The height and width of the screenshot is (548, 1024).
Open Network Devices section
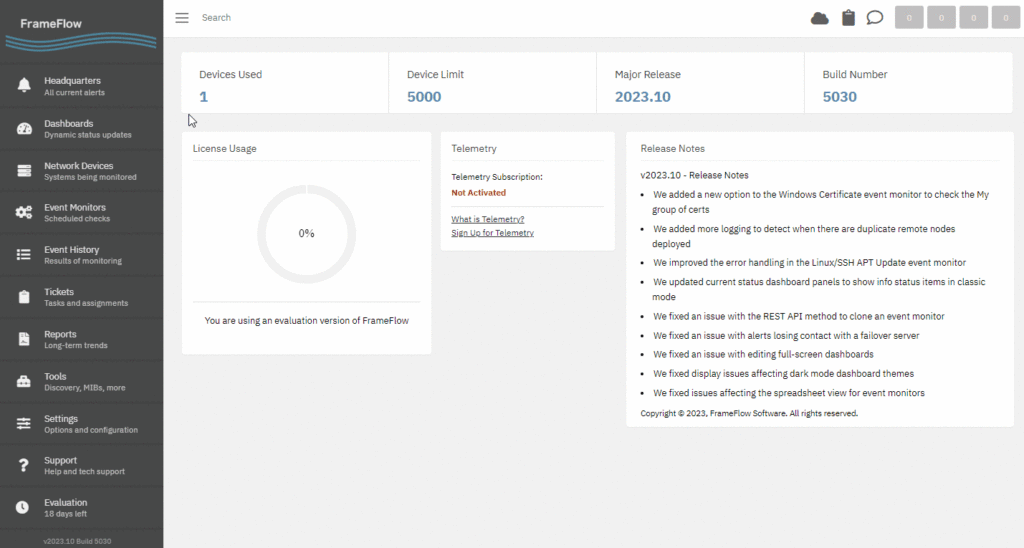coord(82,171)
